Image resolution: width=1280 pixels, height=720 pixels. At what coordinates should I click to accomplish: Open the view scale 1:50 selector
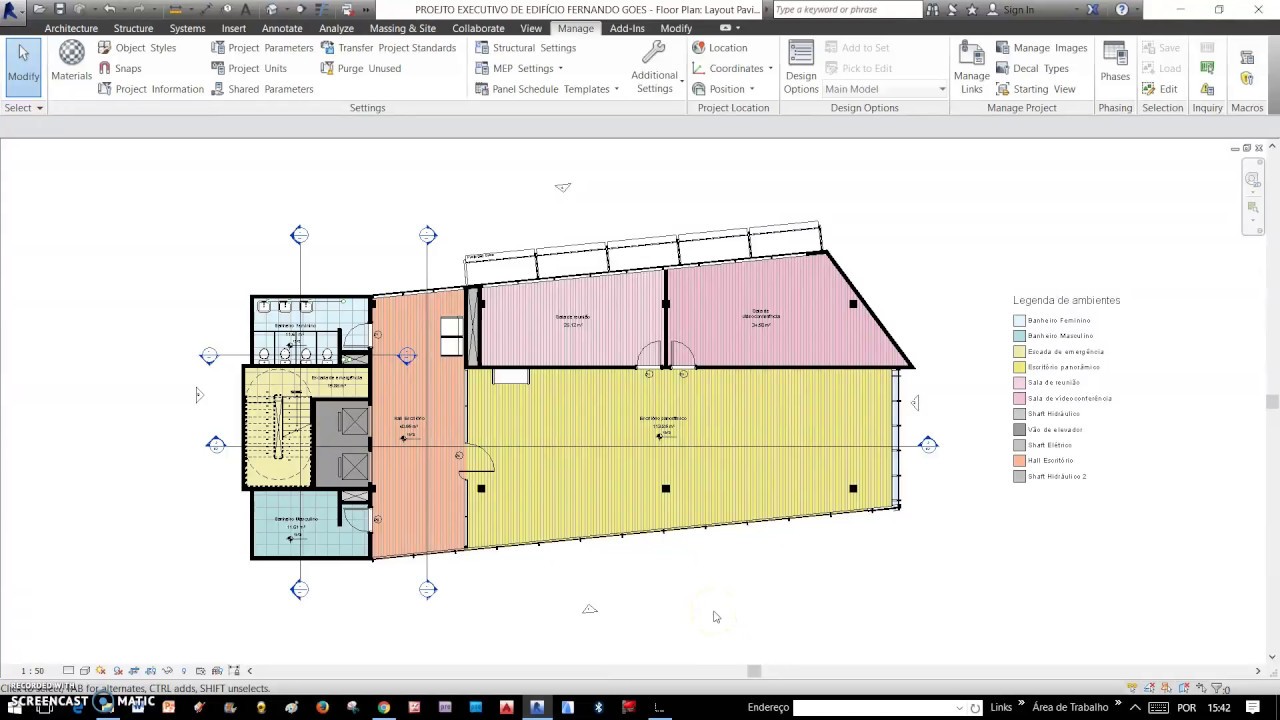(x=33, y=671)
